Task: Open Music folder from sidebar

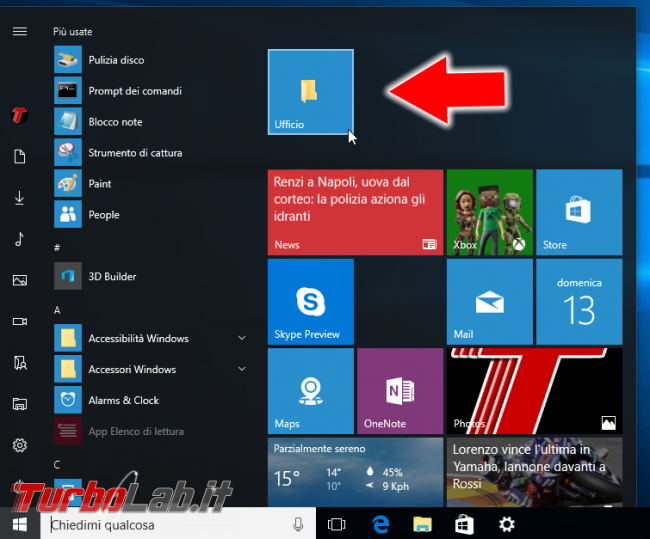Action: (x=19, y=239)
